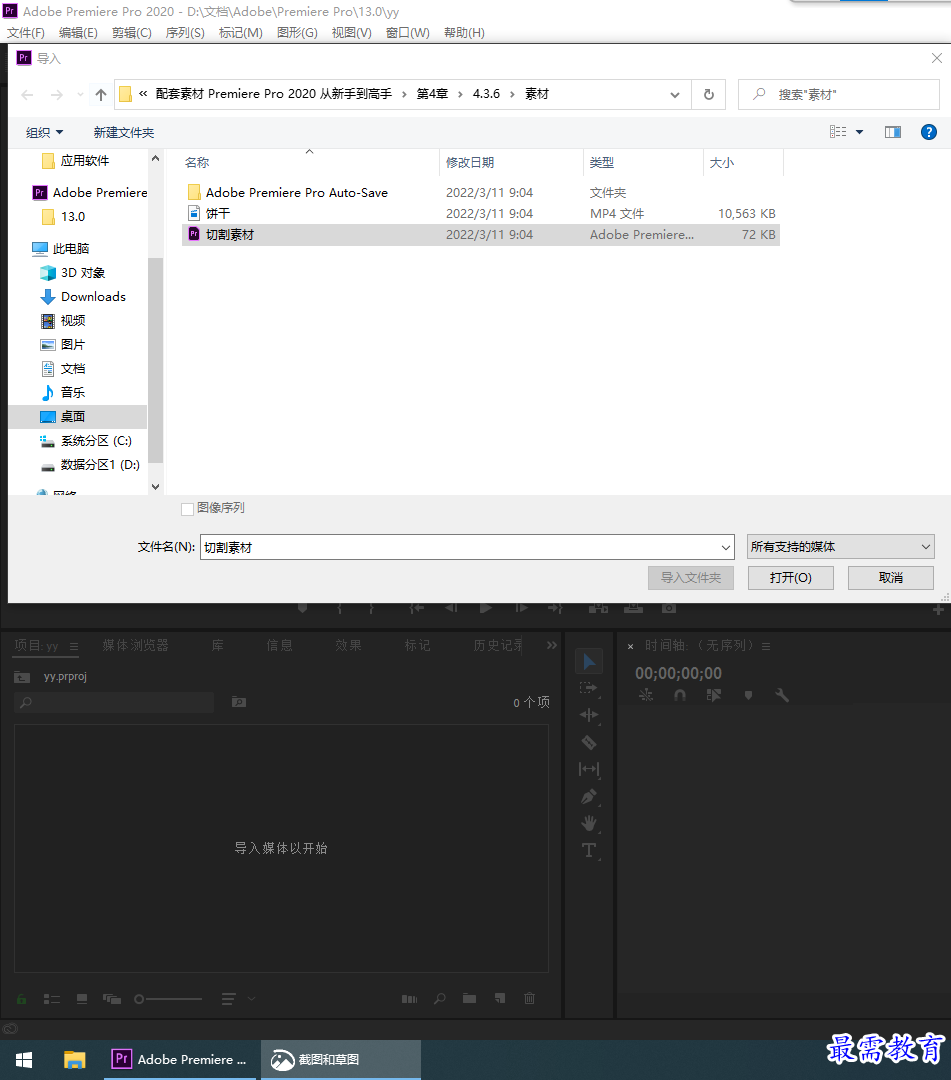Select the Hand tool
Viewport: 951px width, 1080px height.
(x=589, y=823)
